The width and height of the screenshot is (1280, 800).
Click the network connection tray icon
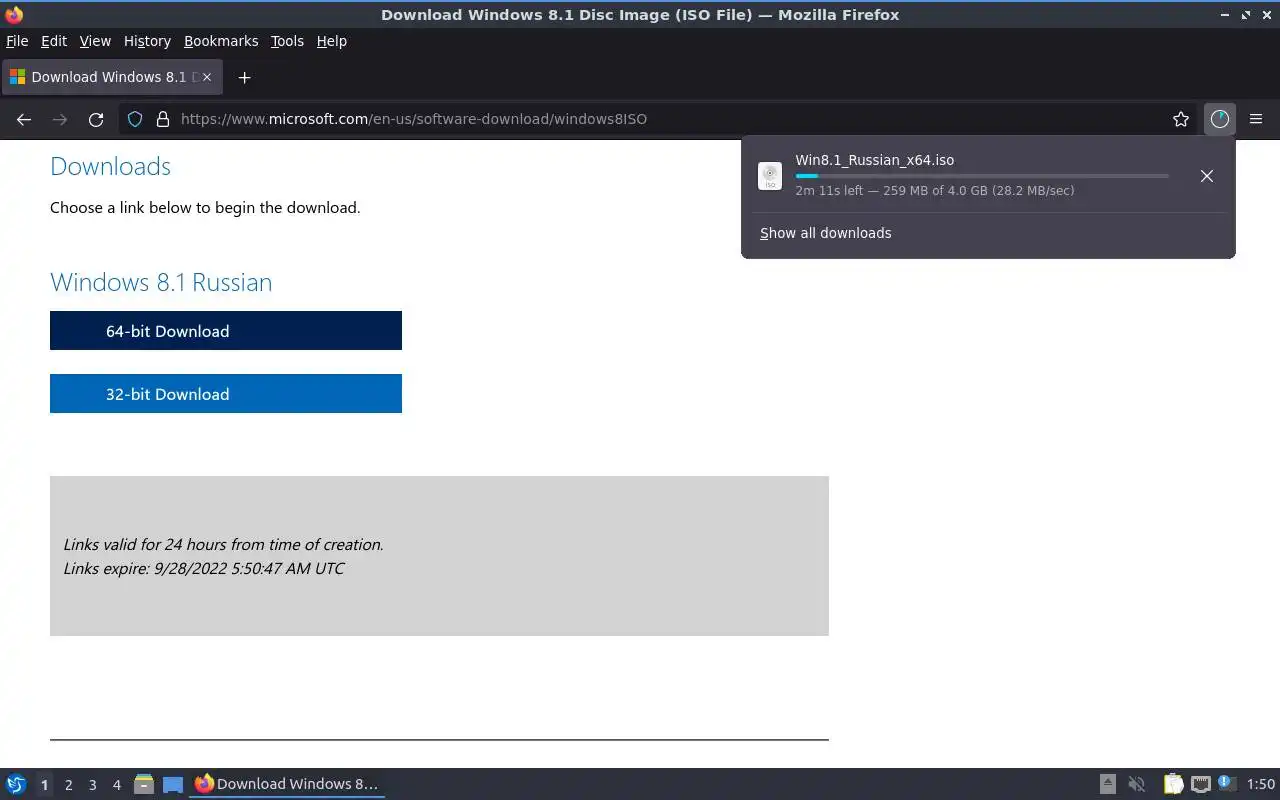coord(1200,784)
